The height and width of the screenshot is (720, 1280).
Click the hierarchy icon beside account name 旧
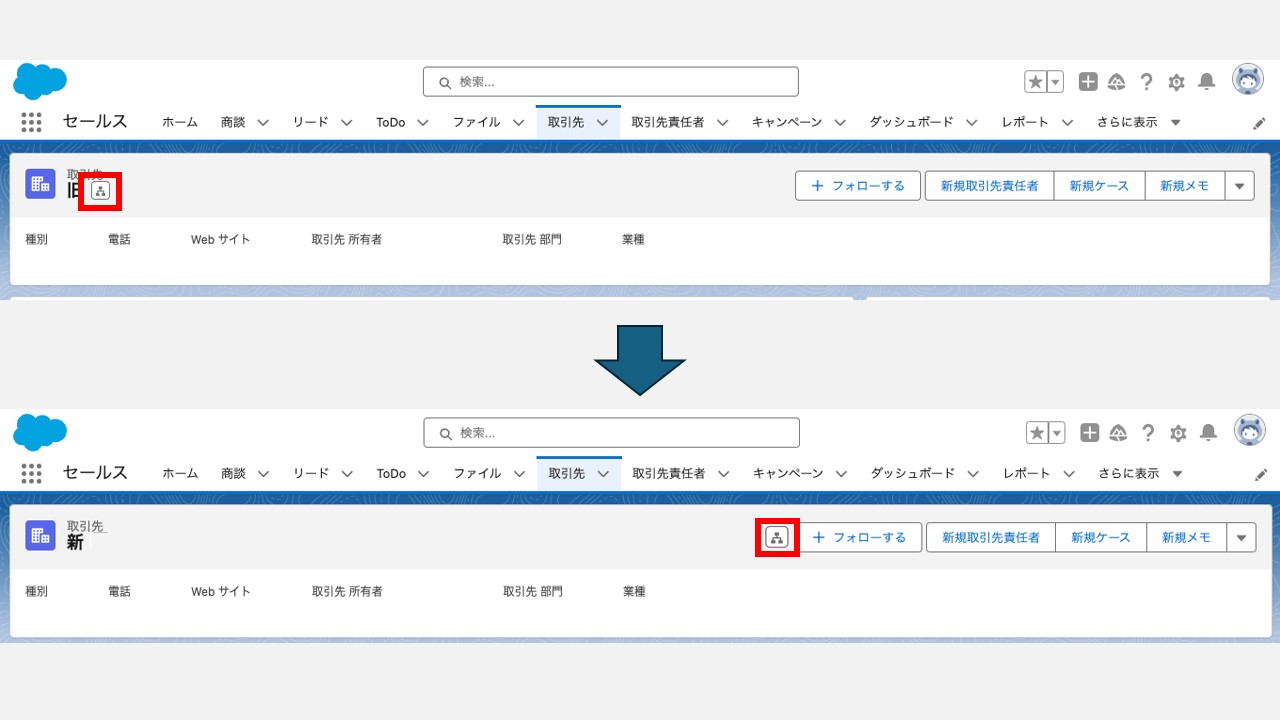point(100,191)
